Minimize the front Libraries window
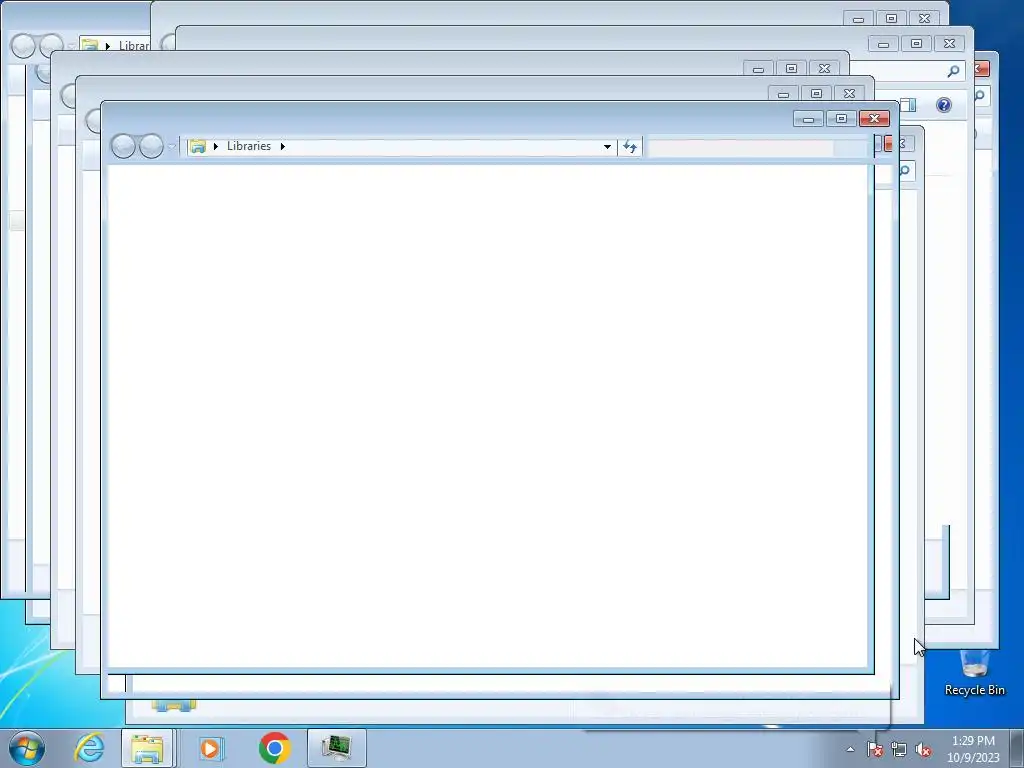This screenshot has width=1024, height=768. [x=808, y=118]
